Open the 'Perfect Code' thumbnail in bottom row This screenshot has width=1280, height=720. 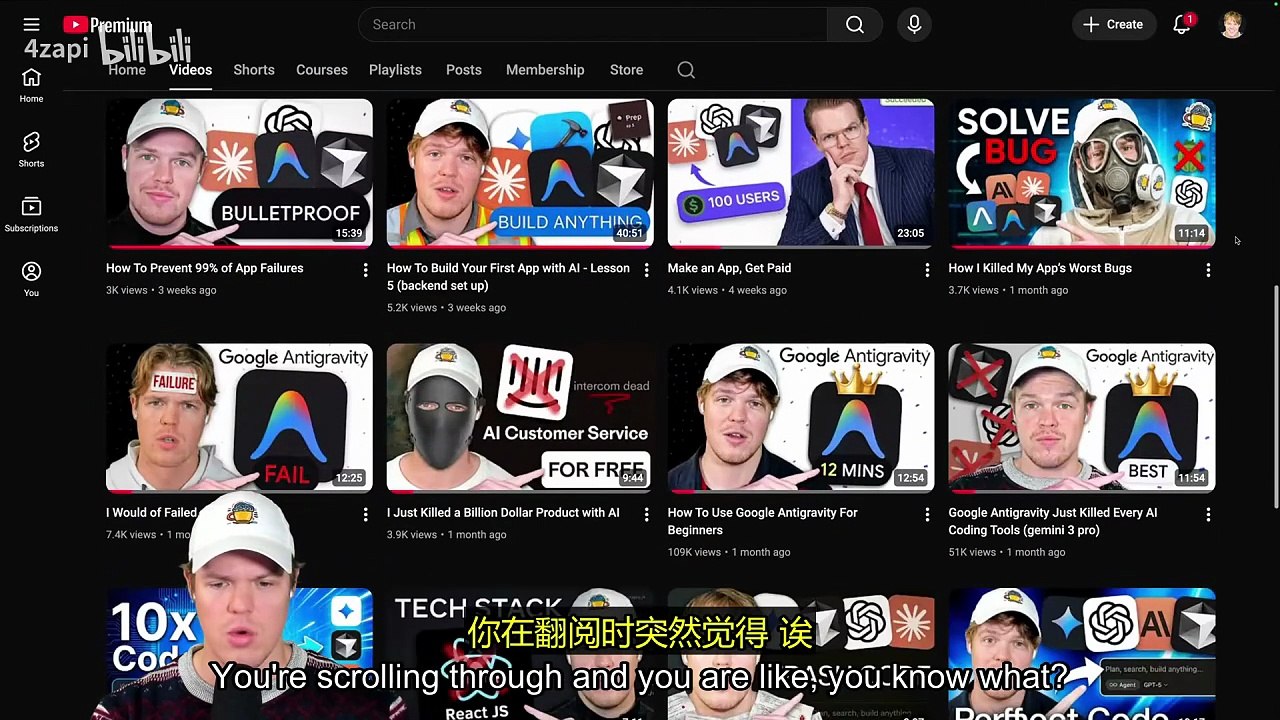coord(1082,654)
